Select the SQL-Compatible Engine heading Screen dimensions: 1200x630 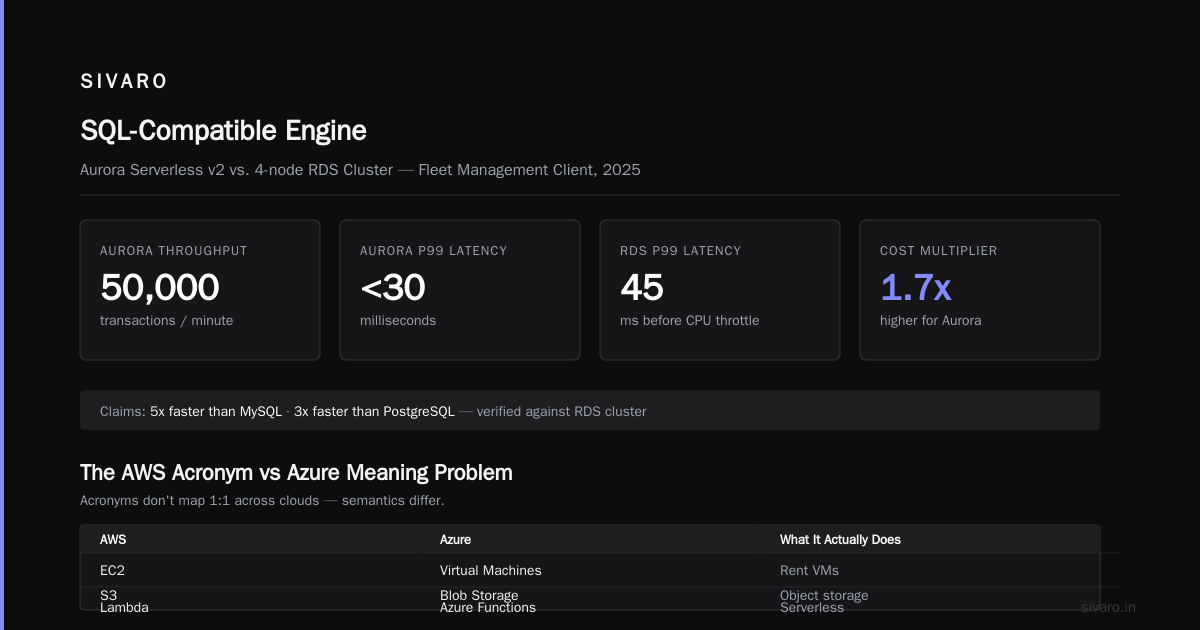(223, 131)
